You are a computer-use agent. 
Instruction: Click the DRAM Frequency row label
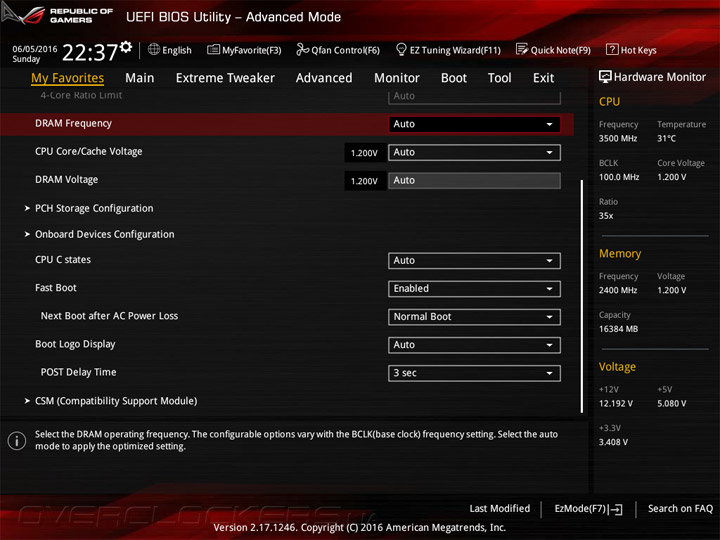[x=73, y=124]
